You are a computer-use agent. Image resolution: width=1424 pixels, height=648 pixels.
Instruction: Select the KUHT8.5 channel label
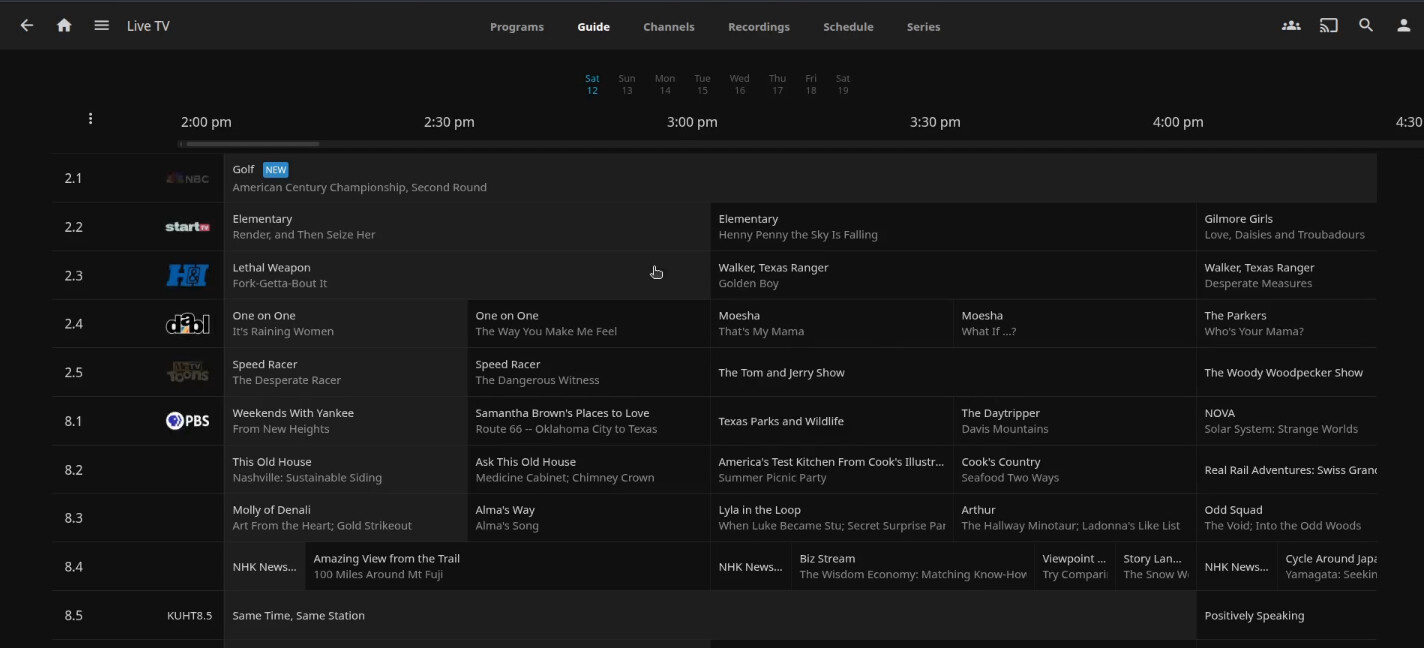point(190,616)
